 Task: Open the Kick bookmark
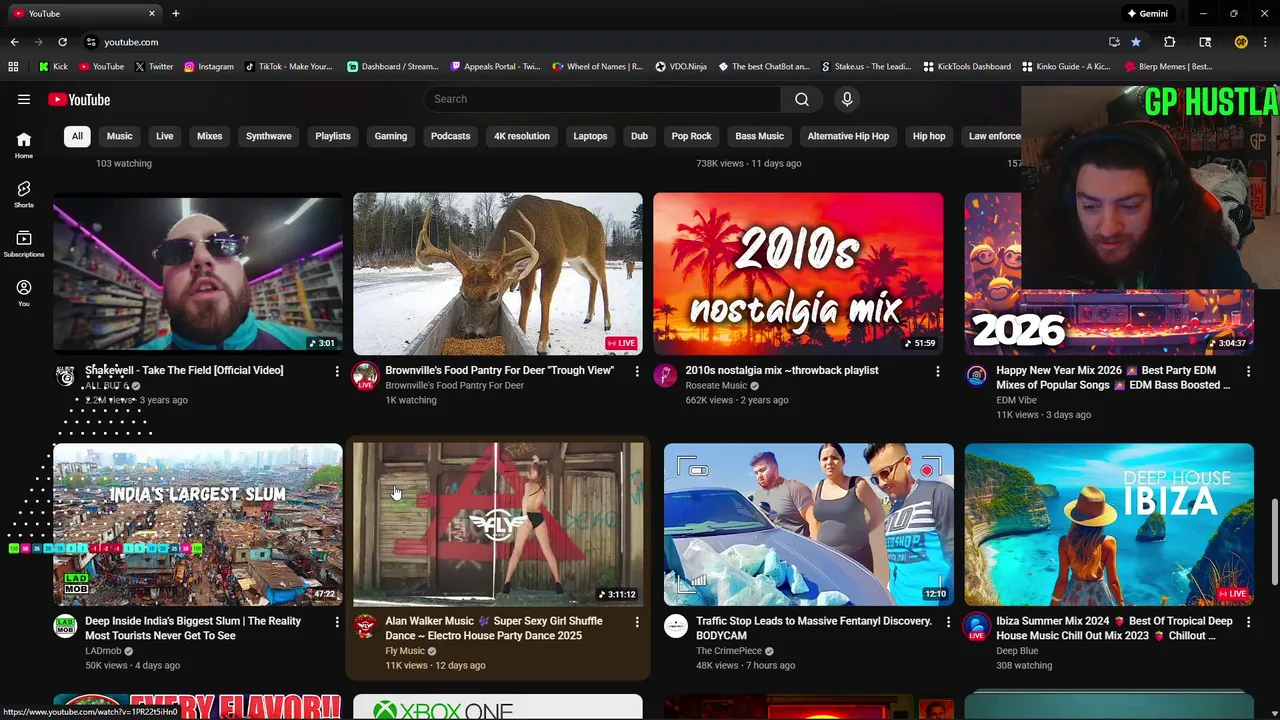54,67
